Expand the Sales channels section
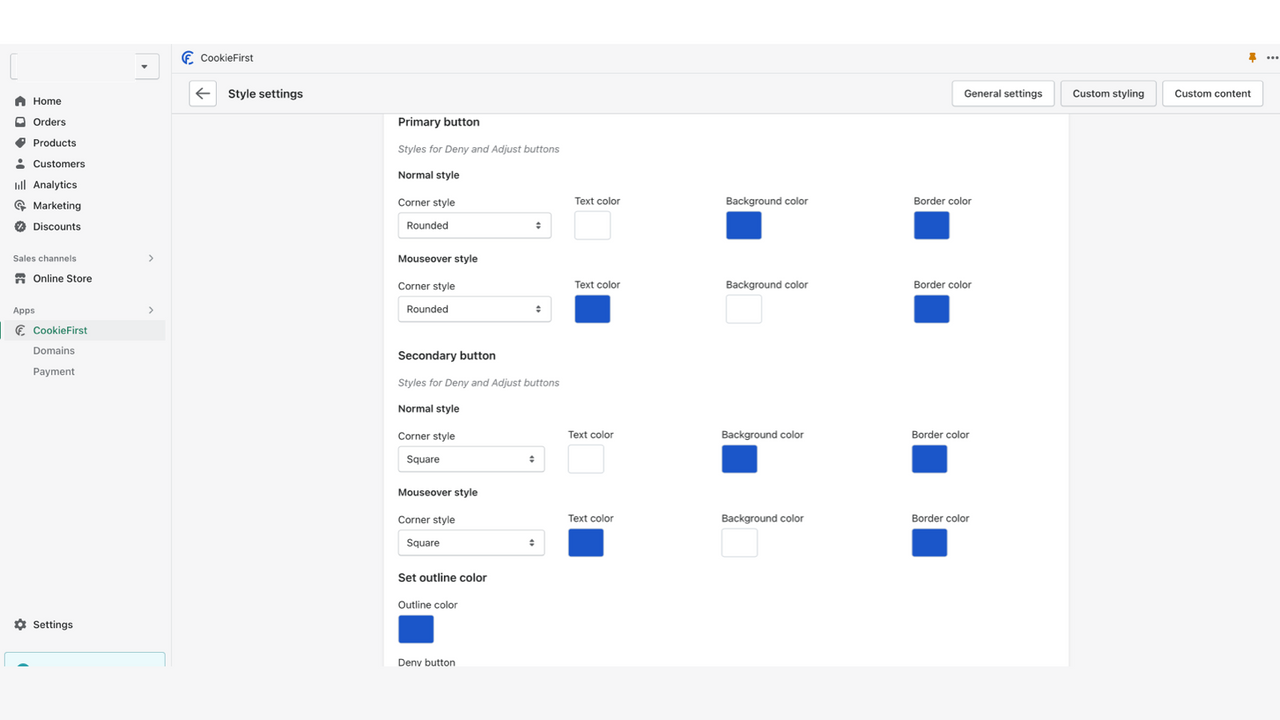Screen dimensions: 1280x720 [151, 258]
